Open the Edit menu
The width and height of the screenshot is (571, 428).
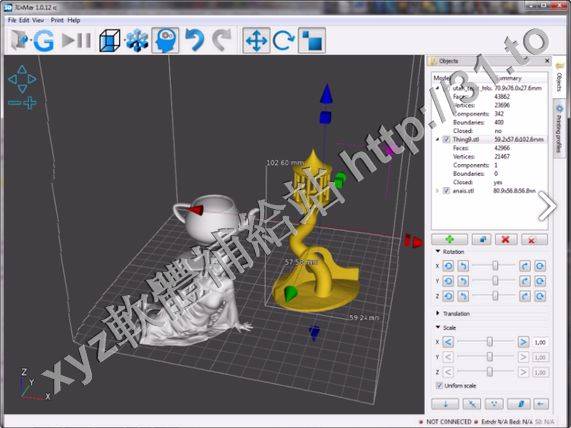pyautogui.click(x=24, y=20)
